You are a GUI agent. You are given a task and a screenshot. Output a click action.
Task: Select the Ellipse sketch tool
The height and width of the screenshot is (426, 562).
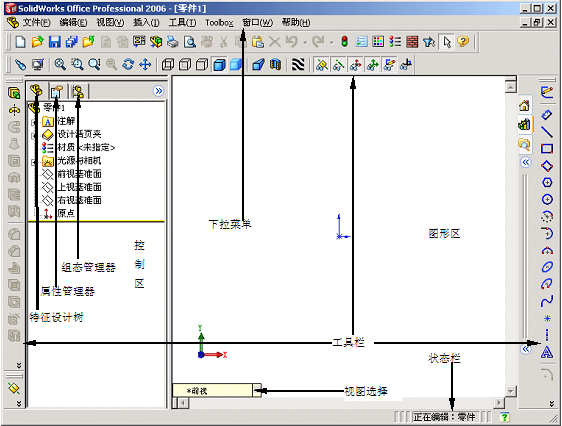[547, 267]
